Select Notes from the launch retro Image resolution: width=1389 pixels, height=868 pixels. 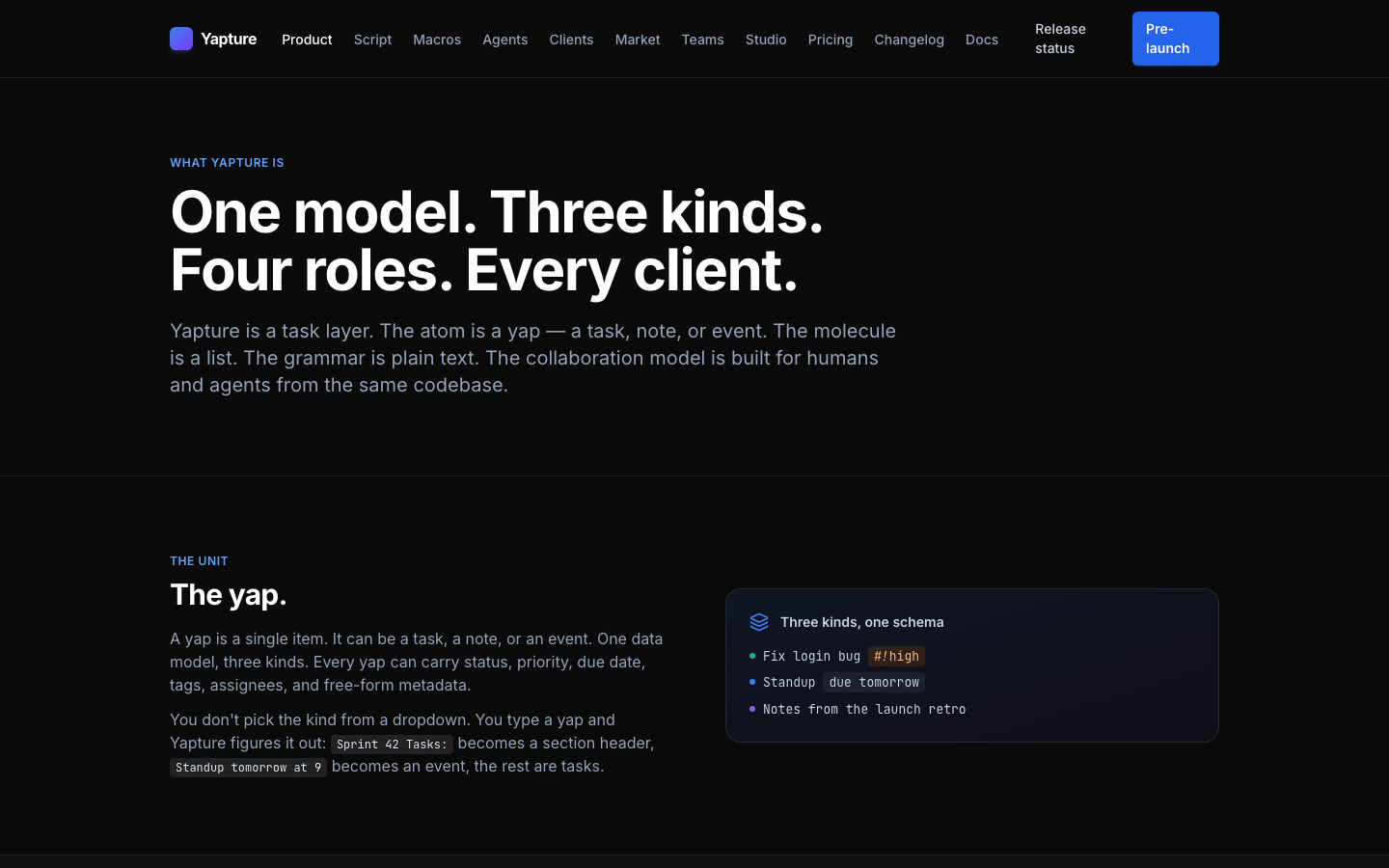[864, 709]
